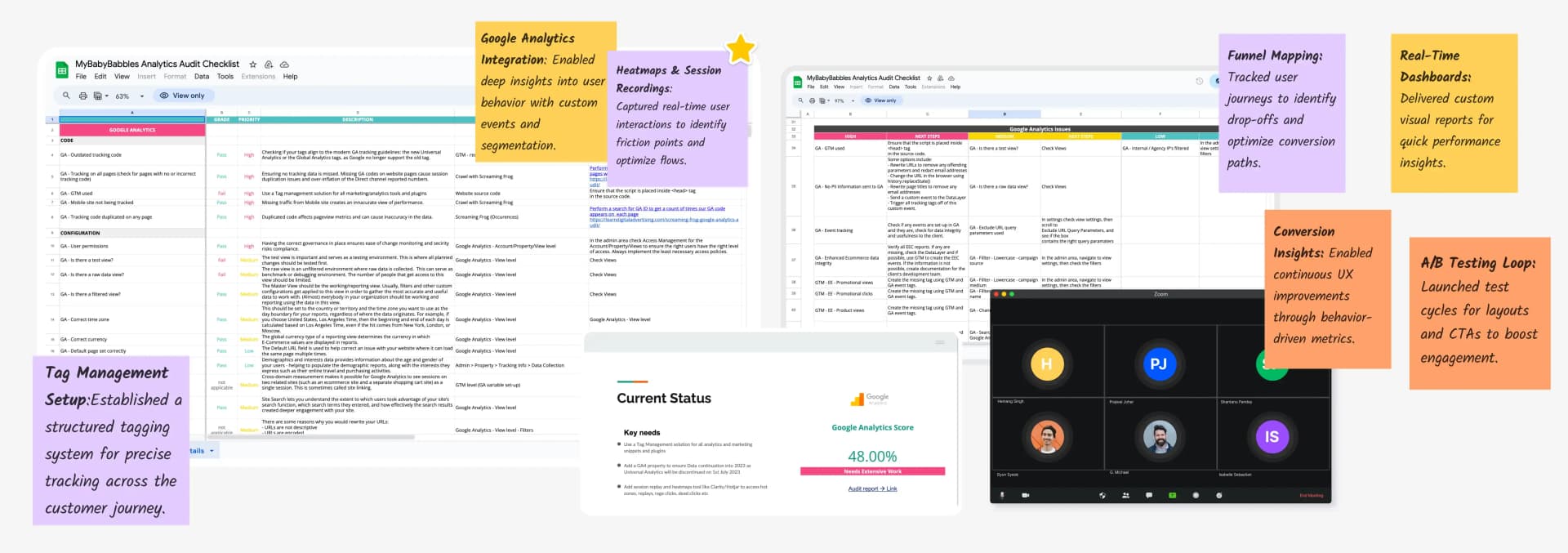Screen dimensions: 1568x553
Task: Open version history clock icon in right spreadsheet
Action: pos(1199,81)
